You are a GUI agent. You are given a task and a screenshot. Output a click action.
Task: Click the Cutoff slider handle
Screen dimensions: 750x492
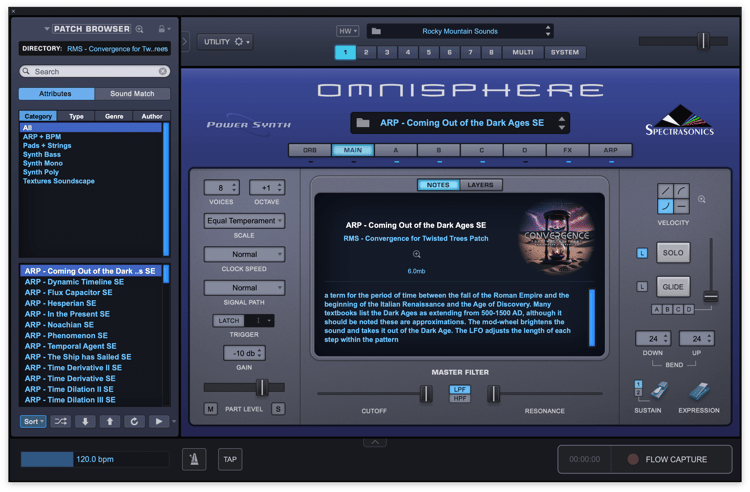[x=426, y=394]
